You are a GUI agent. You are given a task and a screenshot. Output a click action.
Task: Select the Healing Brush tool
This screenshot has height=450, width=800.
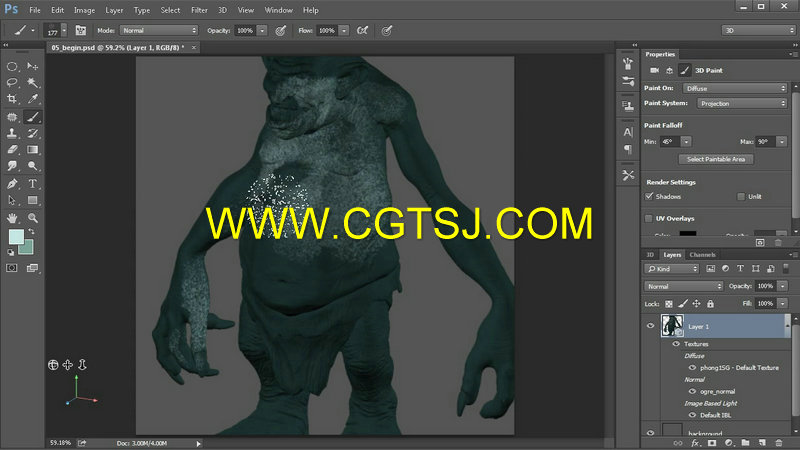12,117
